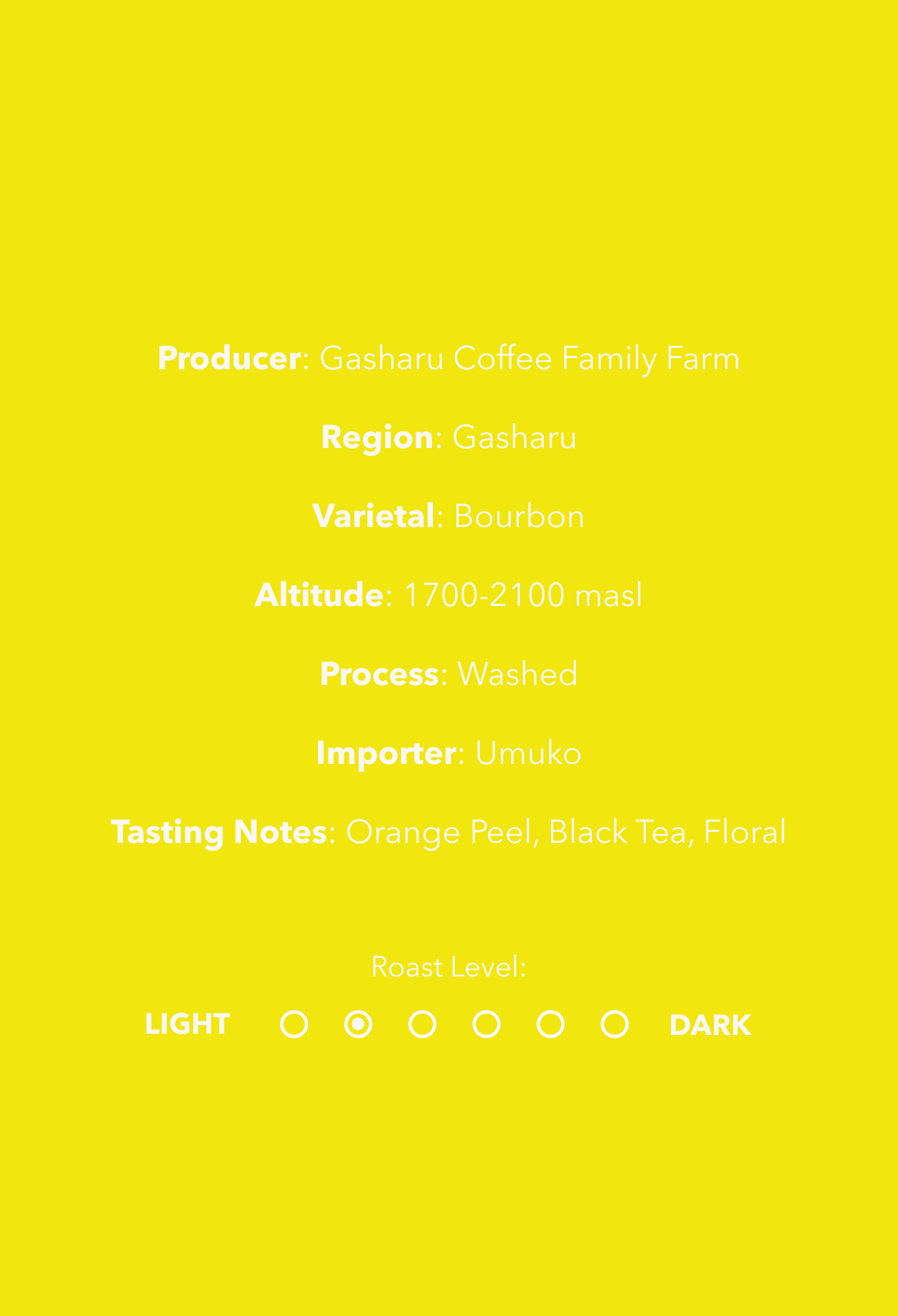Screen dimensions: 898x1316
Task: Click the Importer label
Action: click(x=386, y=754)
